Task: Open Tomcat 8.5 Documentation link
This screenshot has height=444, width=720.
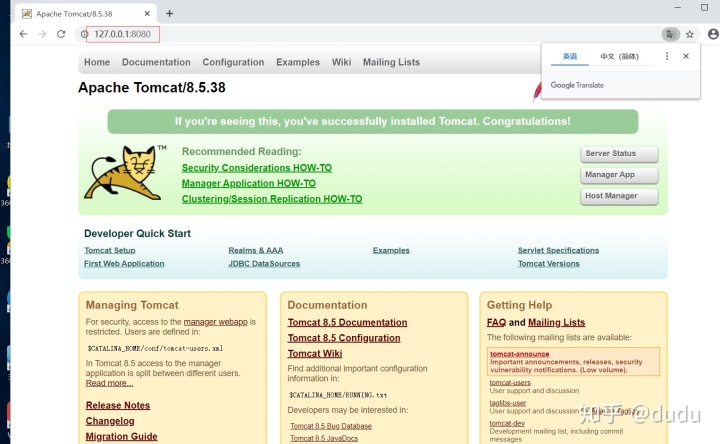Action: [348, 322]
